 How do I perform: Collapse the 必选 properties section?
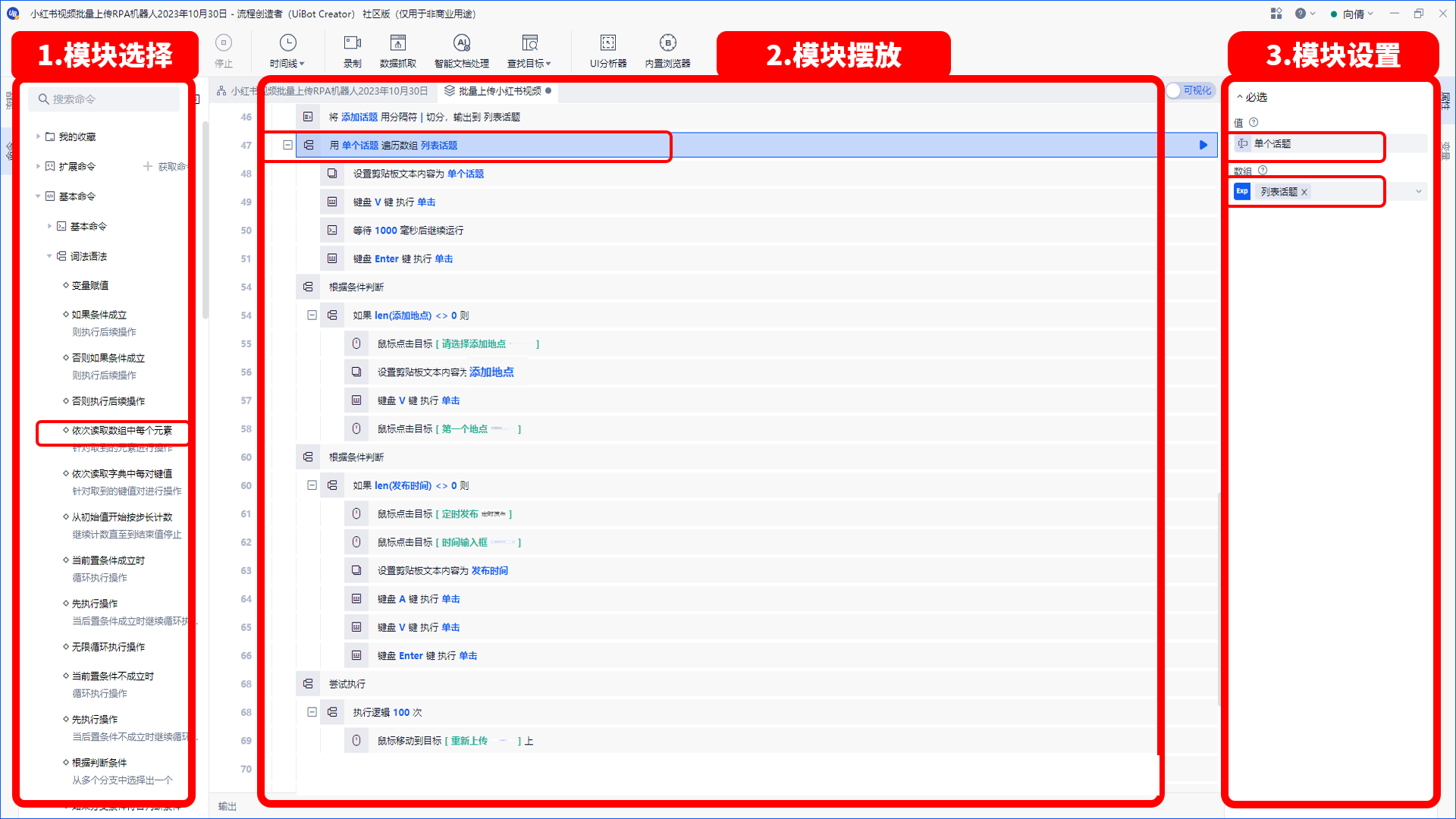1240,97
